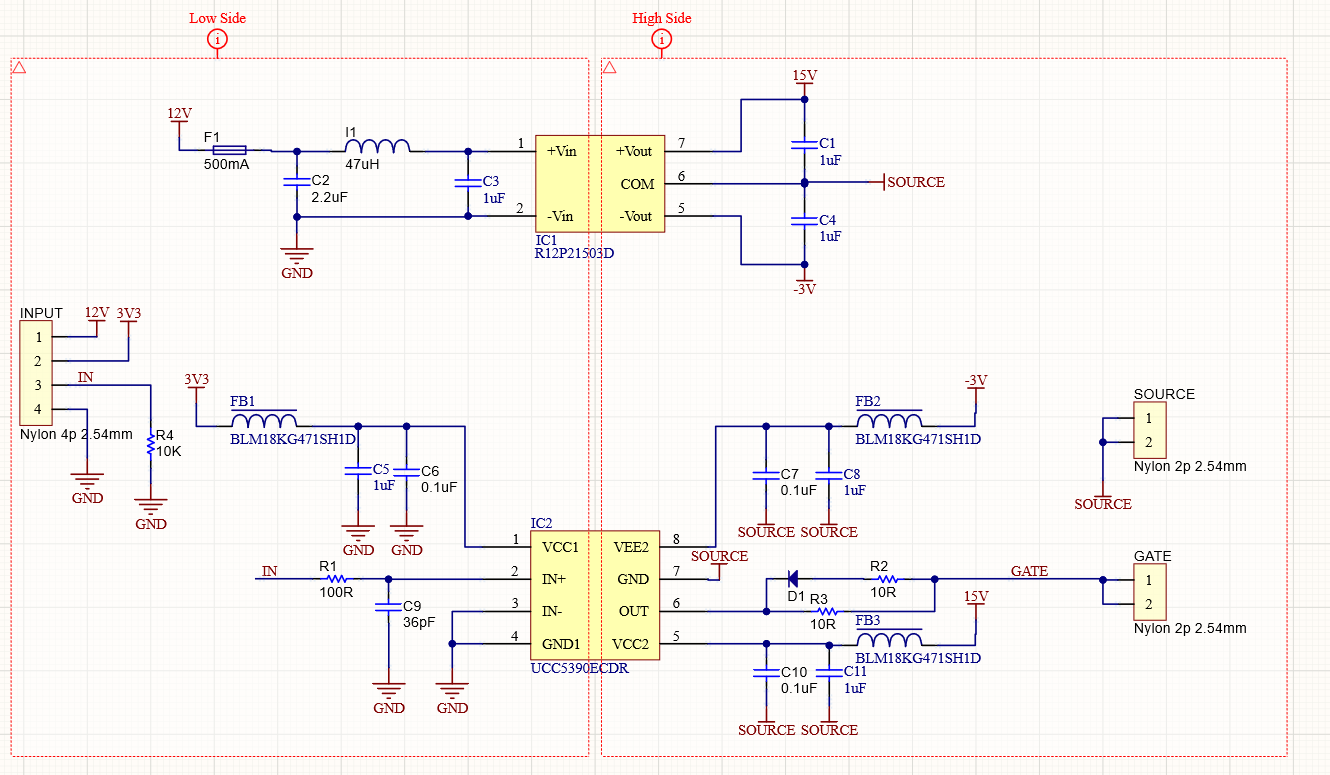The width and height of the screenshot is (1330, 775).
Task: Select capacitor C8 symbol
Action: point(829,475)
